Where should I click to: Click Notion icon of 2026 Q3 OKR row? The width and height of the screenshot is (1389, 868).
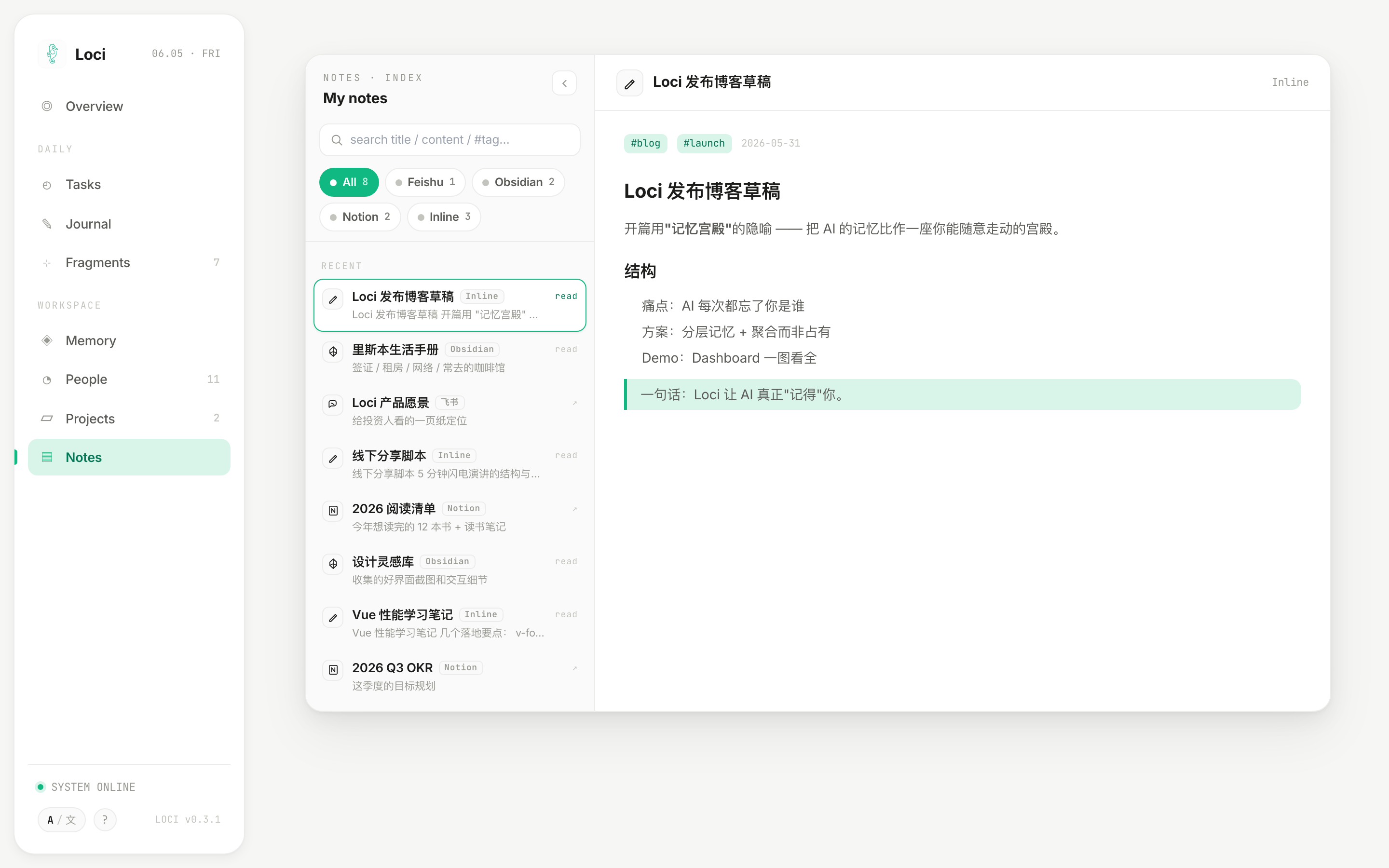[x=333, y=670]
